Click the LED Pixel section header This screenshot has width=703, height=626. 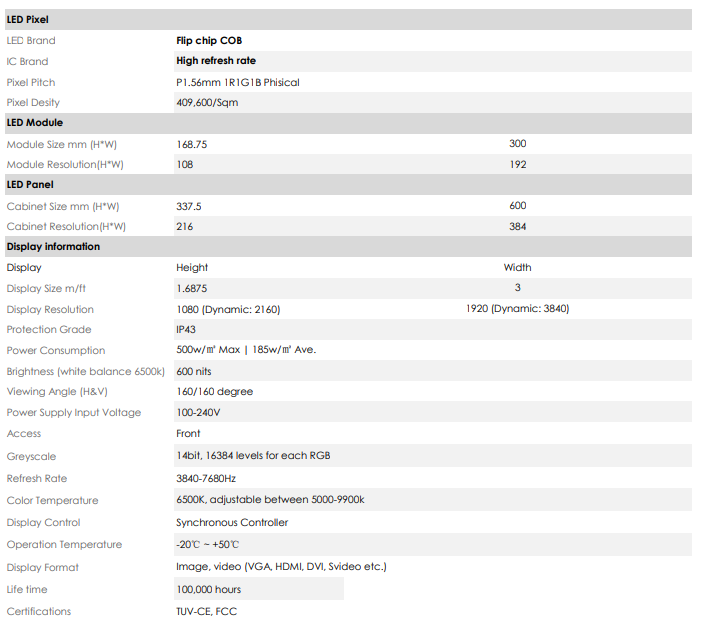click(348, 20)
